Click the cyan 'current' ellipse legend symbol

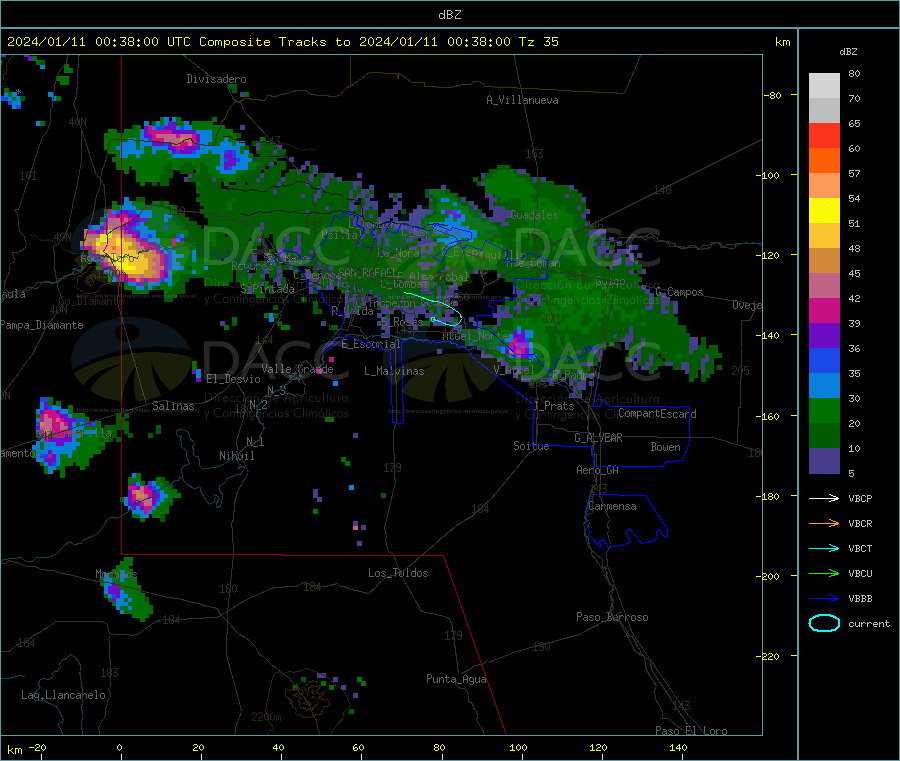point(824,623)
